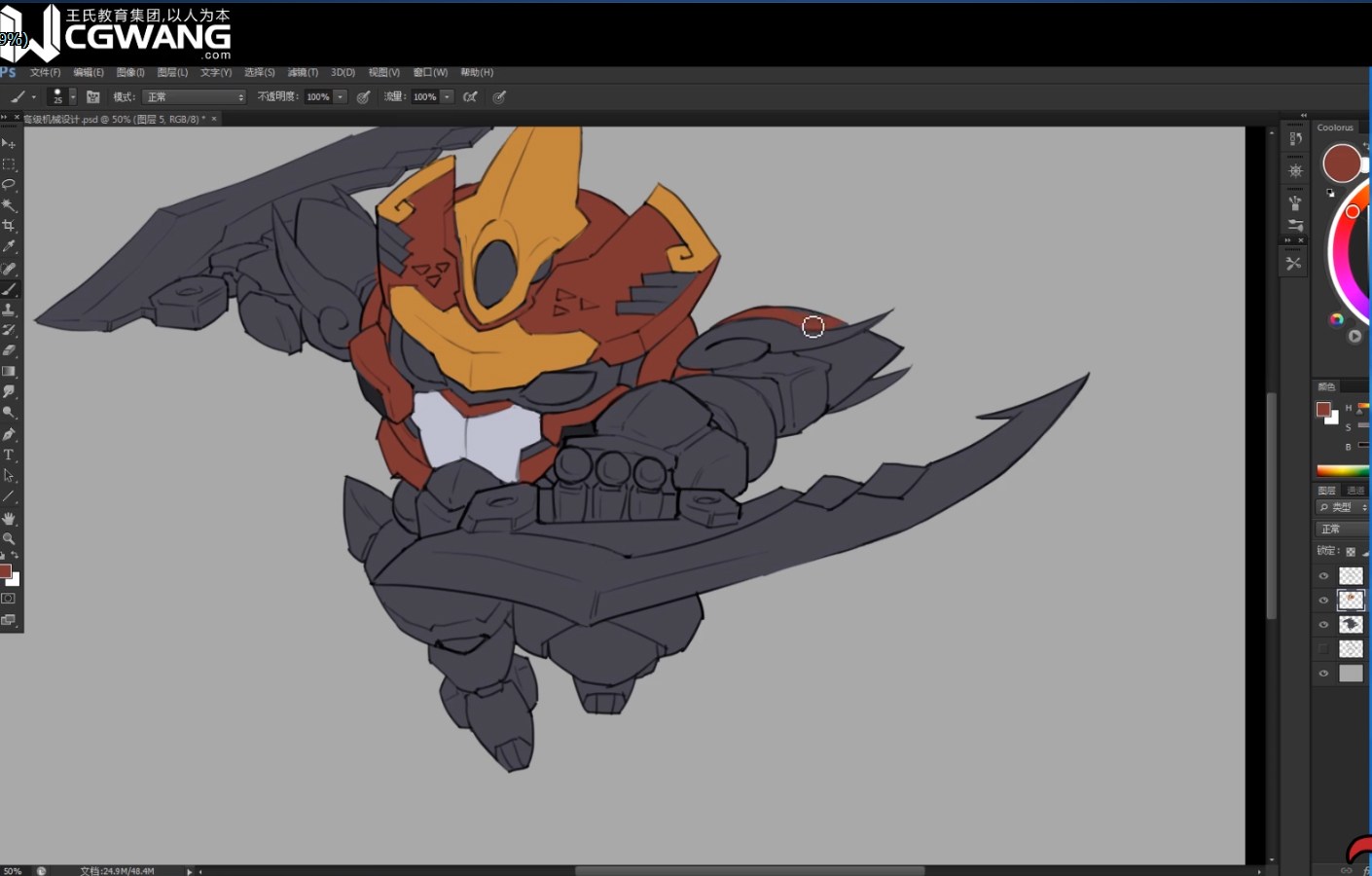Open the brush blend mode 模式 dropdown
This screenshot has width=1372, height=876.
click(194, 97)
